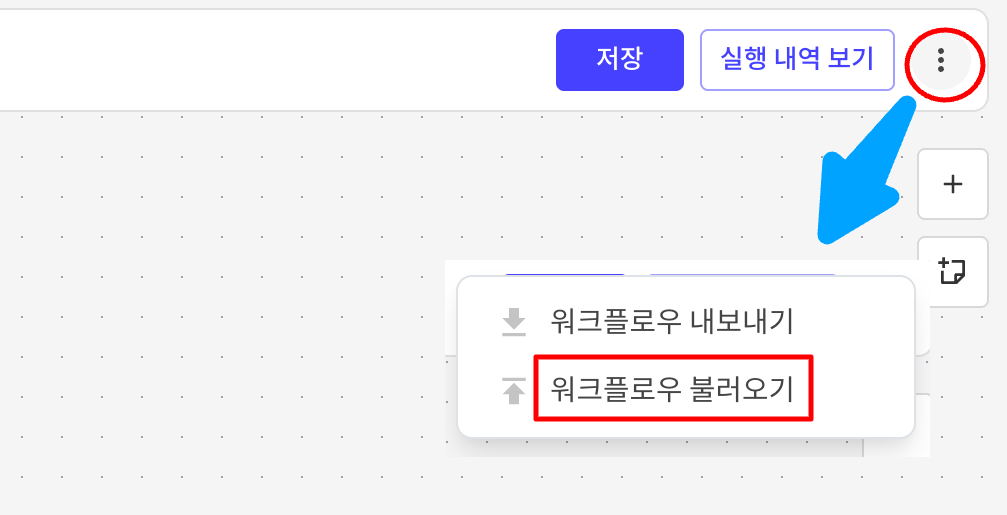The width and height of the screenshot is (1007, 515).
Task: Create a note using the note button
Action: [952, 269]
